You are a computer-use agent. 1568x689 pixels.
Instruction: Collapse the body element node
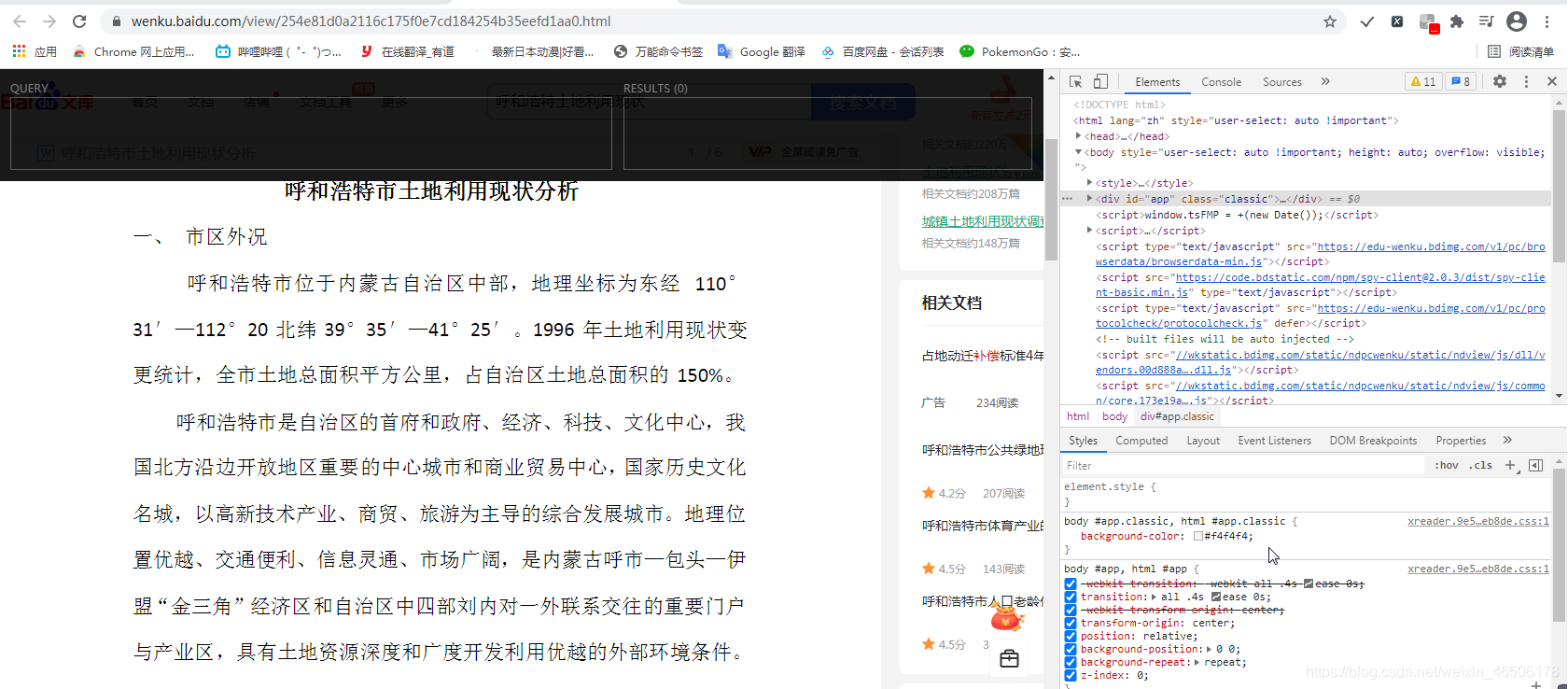pos(1079,152)
